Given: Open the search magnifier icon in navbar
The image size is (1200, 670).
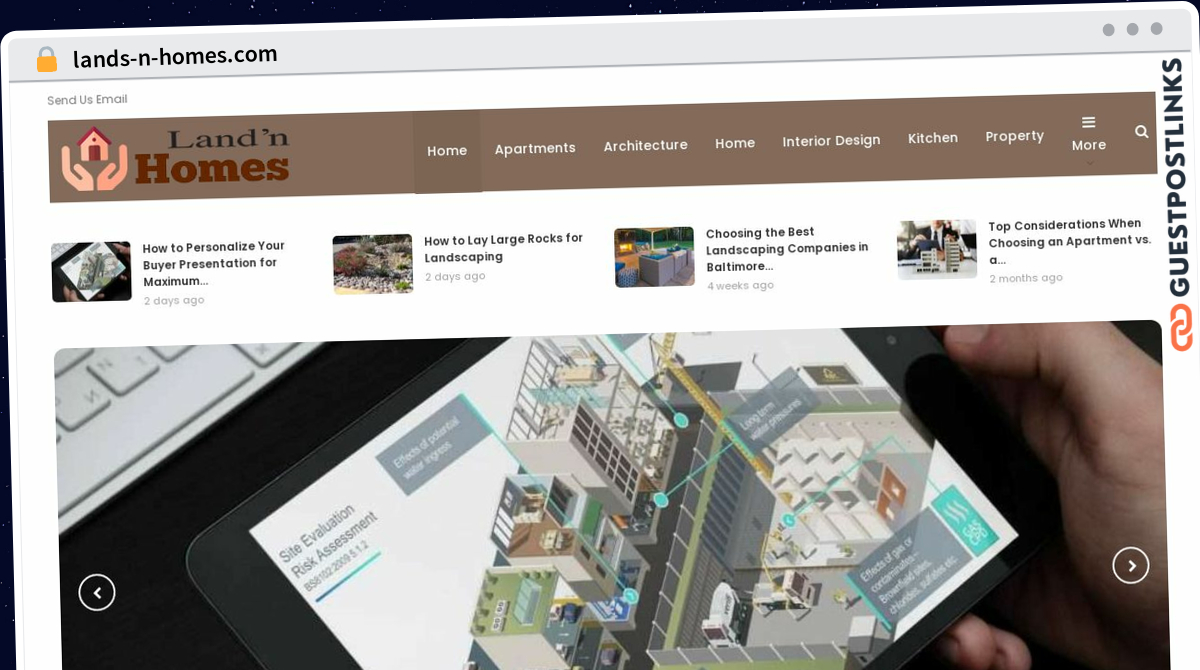Looking at the screenshot, I should (1141, 131).
